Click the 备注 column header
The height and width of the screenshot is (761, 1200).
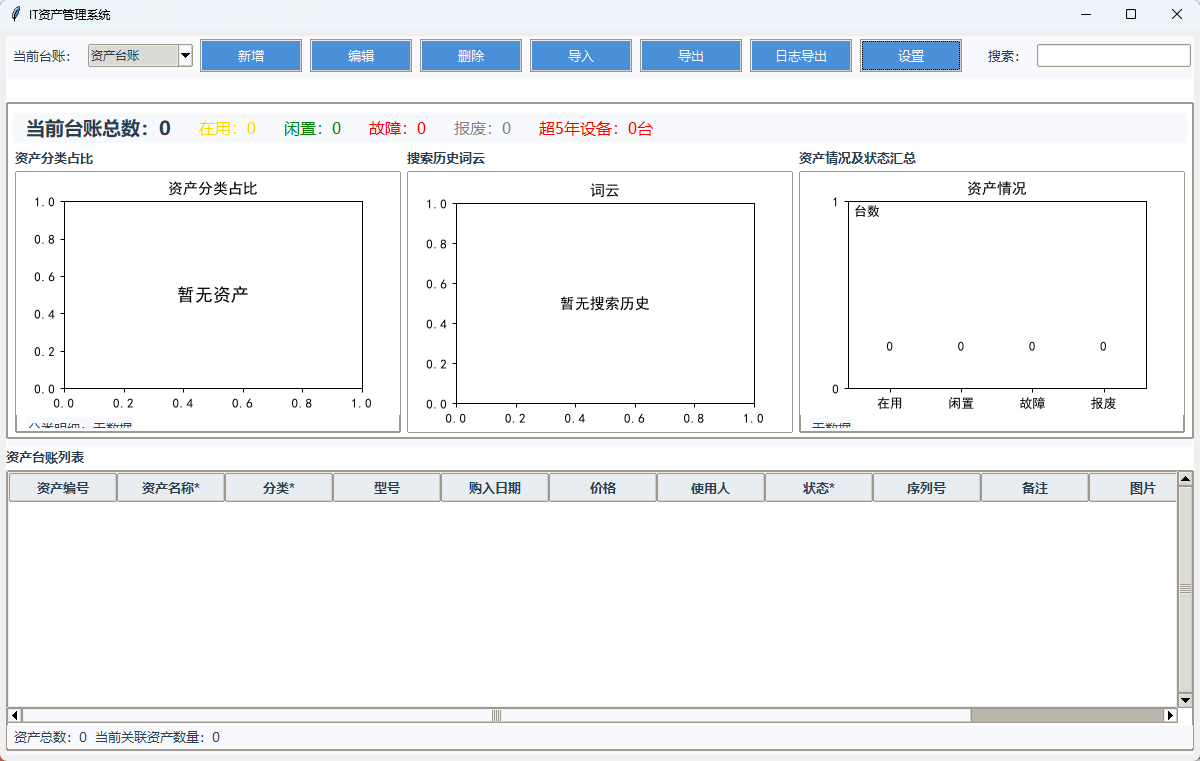click(1035, 488)
